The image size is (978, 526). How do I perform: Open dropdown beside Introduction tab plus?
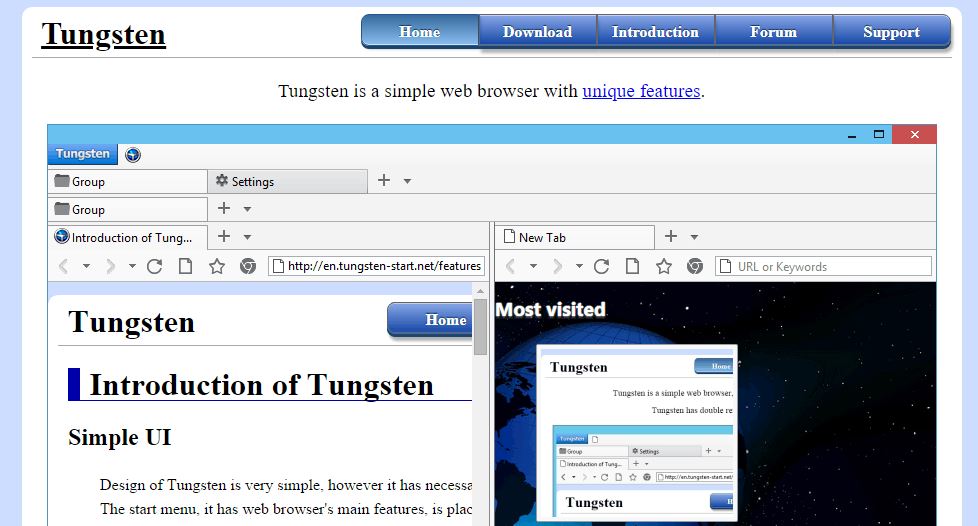click(247, 237)
